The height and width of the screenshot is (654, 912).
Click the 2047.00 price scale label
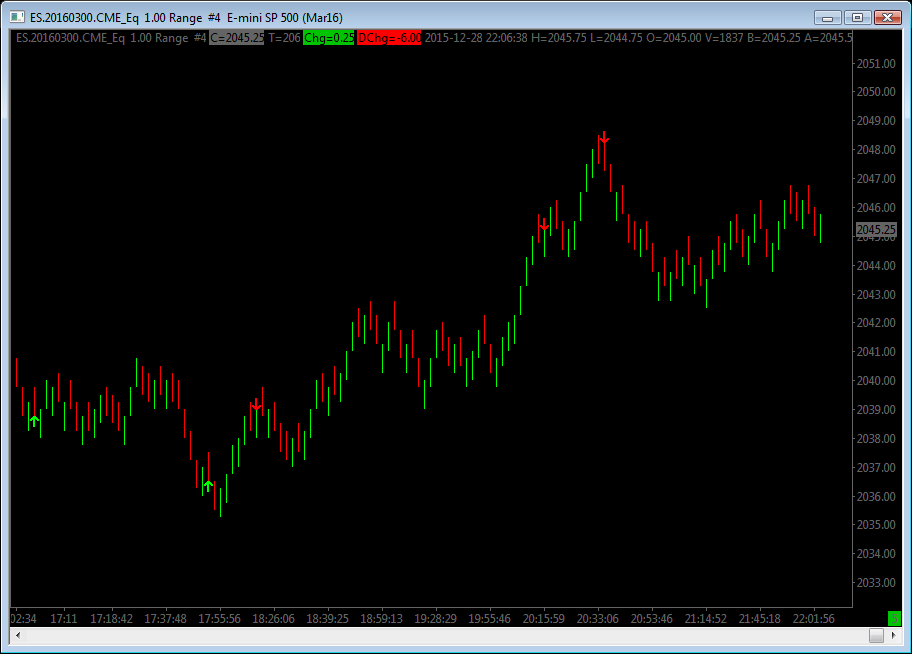(876, 179)
